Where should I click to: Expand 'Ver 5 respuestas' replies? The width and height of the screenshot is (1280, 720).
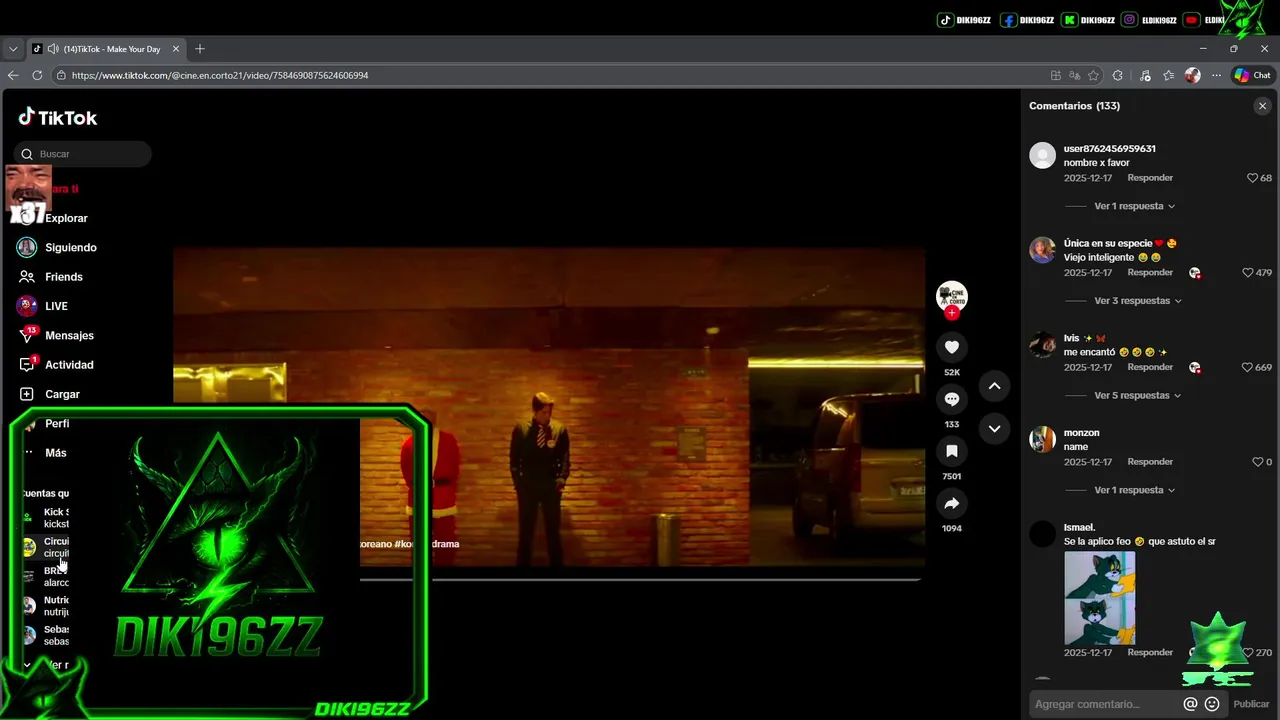(1138, 396)
